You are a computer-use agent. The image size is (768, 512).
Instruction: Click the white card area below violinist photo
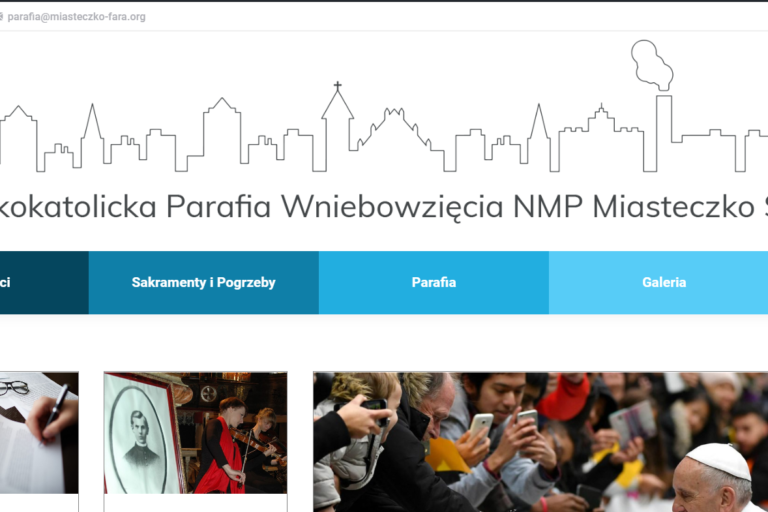tap(195, 503)
